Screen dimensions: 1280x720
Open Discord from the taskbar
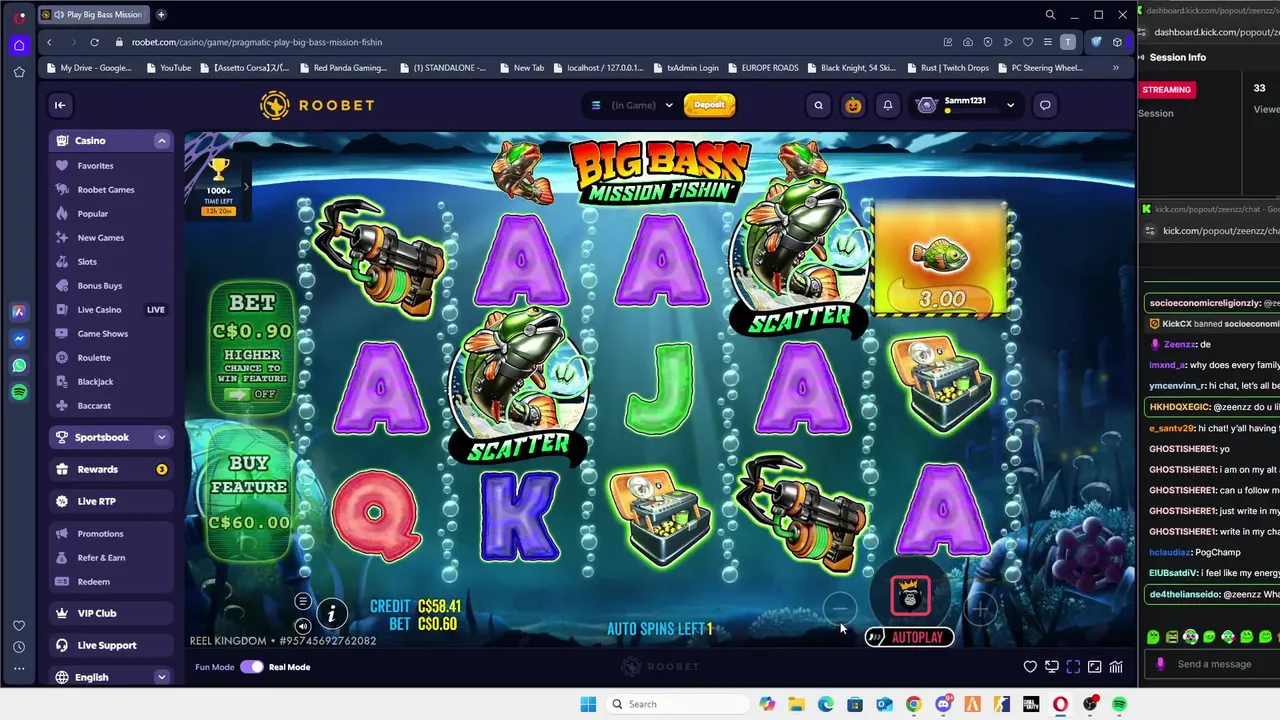coord(943,704)
